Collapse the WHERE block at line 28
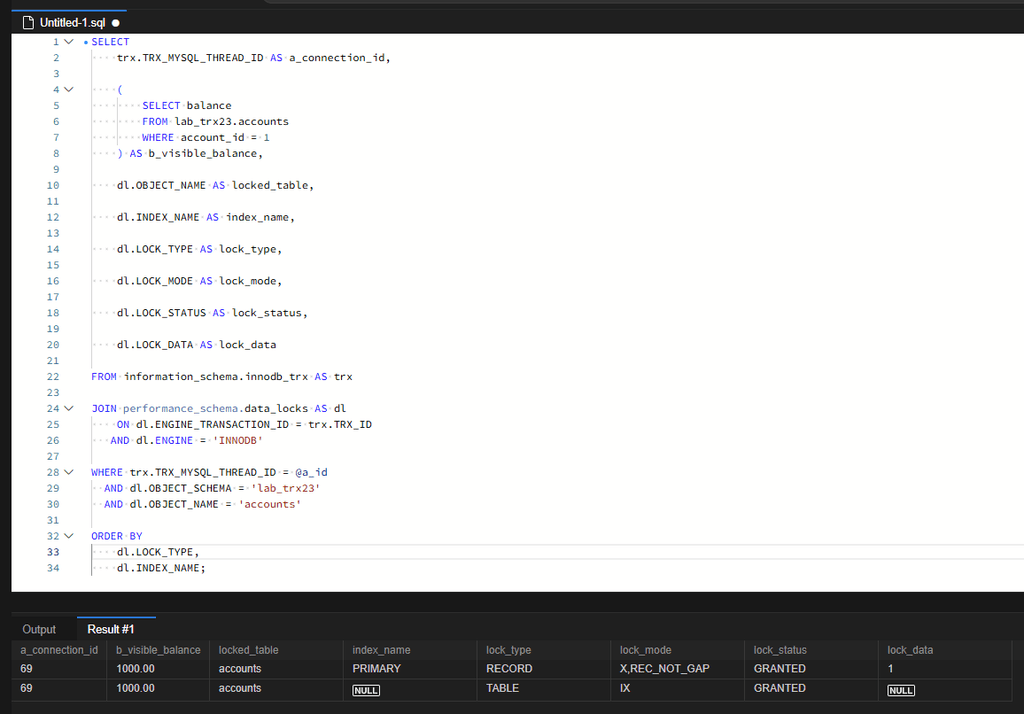The image size is (1024, 714). [x=69, y=472]
